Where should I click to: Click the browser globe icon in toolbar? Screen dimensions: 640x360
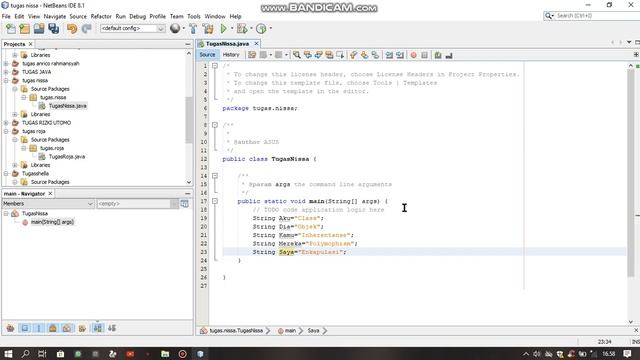175,28
